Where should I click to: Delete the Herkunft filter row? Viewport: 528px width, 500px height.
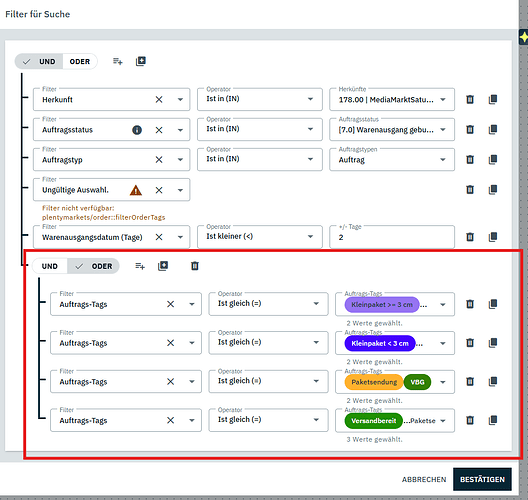(470, 99)
